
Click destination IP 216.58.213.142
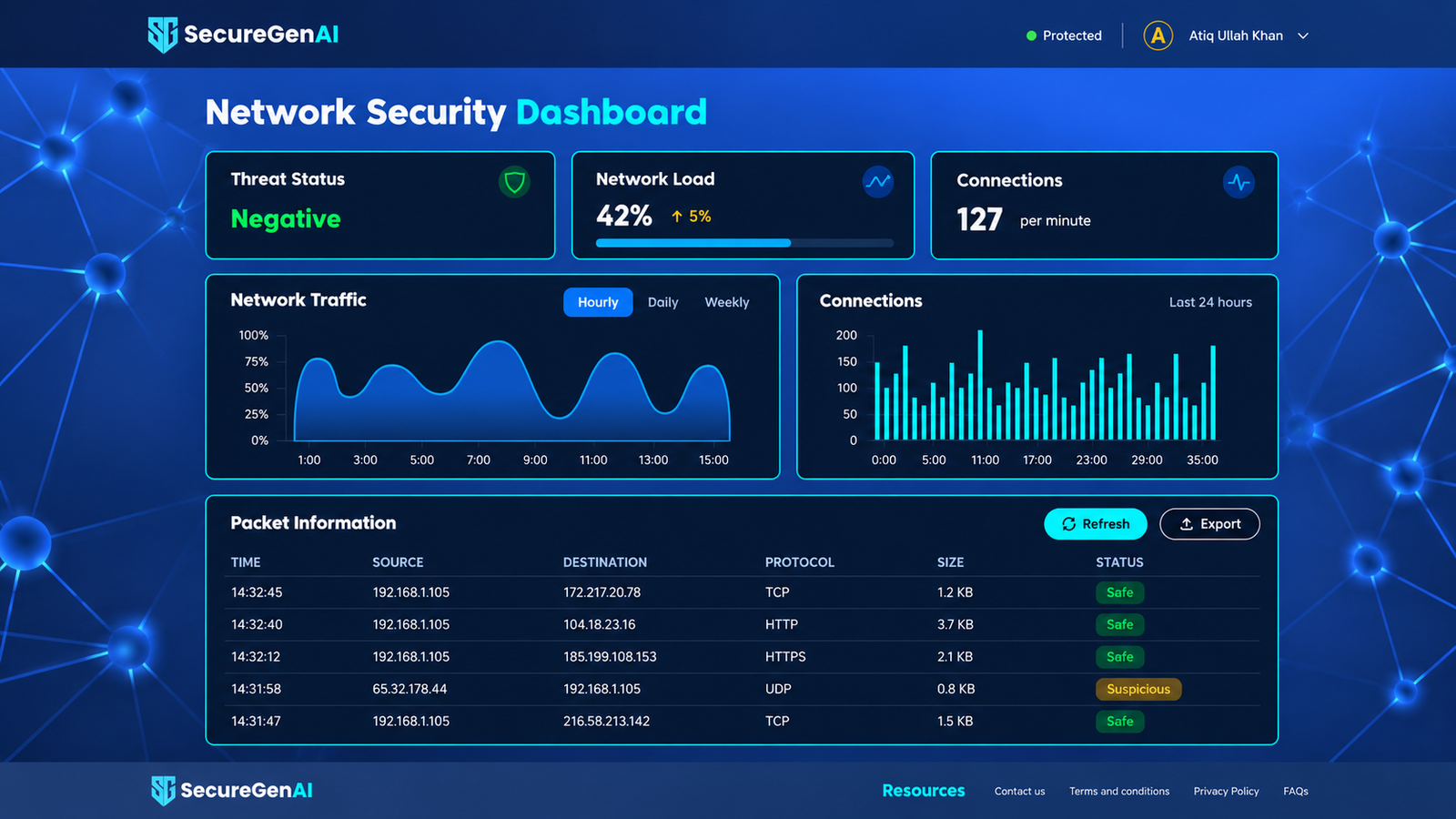606,722
